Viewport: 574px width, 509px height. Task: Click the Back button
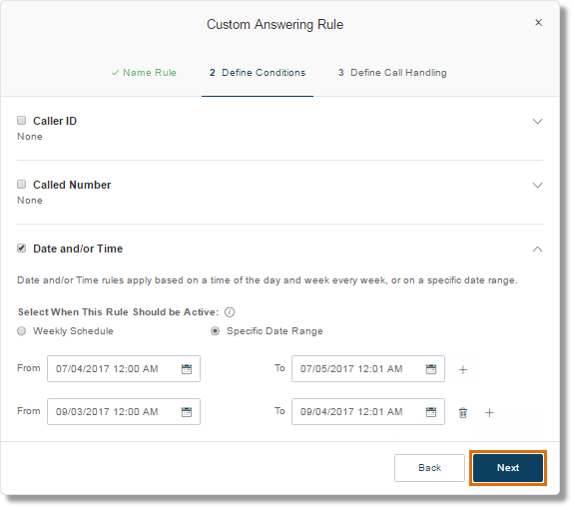coord(429,468)
